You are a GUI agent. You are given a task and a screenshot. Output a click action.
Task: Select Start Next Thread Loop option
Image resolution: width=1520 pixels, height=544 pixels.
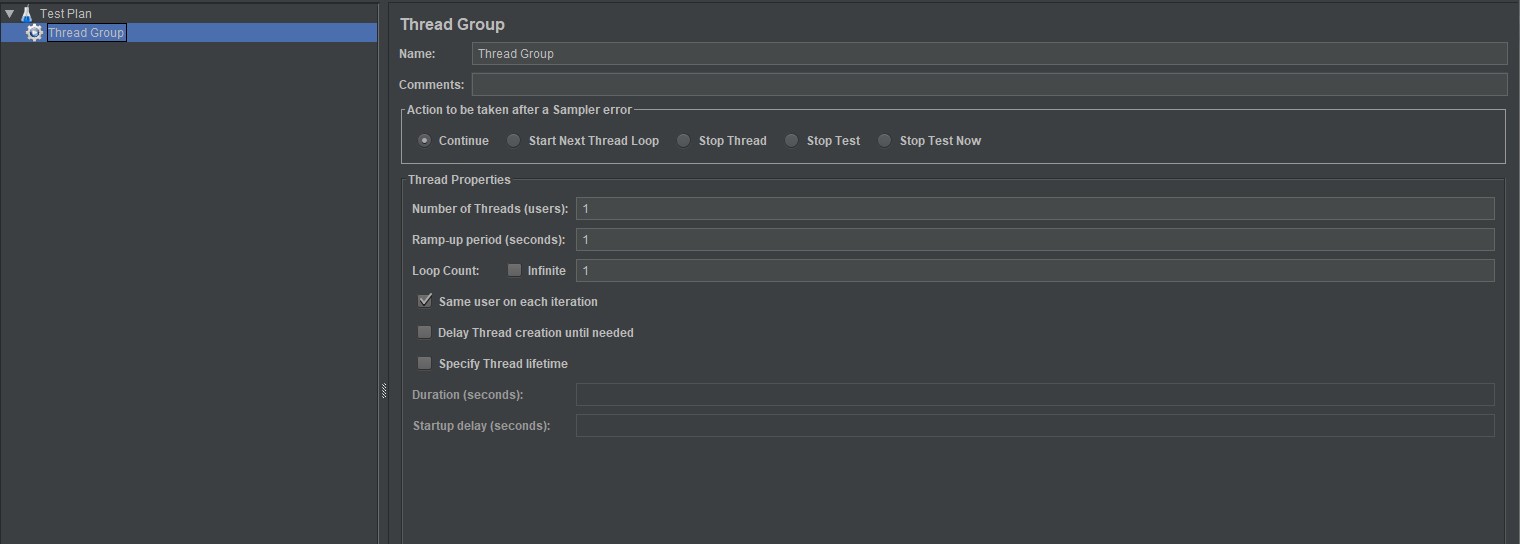pos(514,141)
